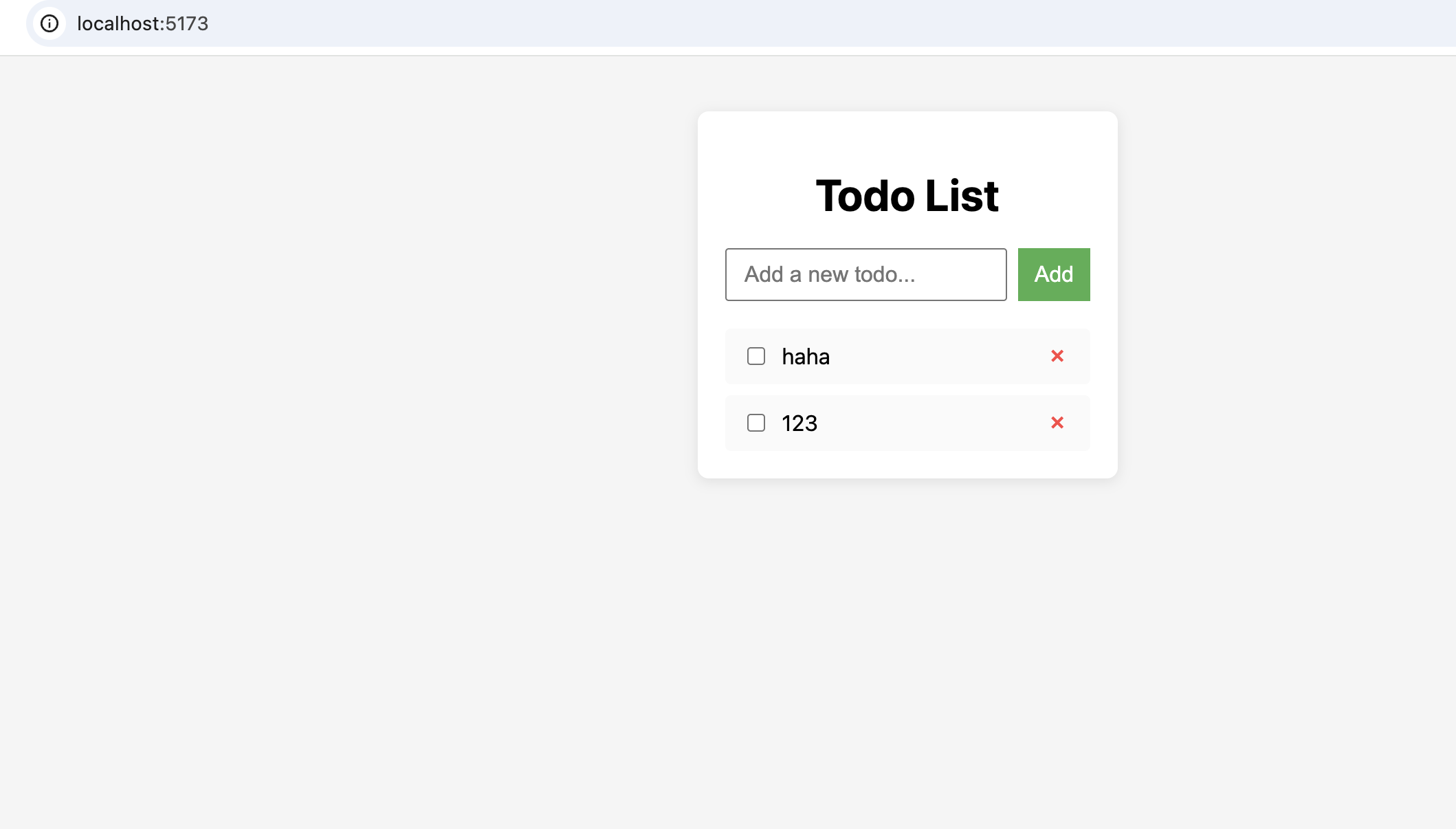The height and width of the screenshot is (829, 1456).
Task: Delete the 'haha' todo item
Action: (1057, 356)
